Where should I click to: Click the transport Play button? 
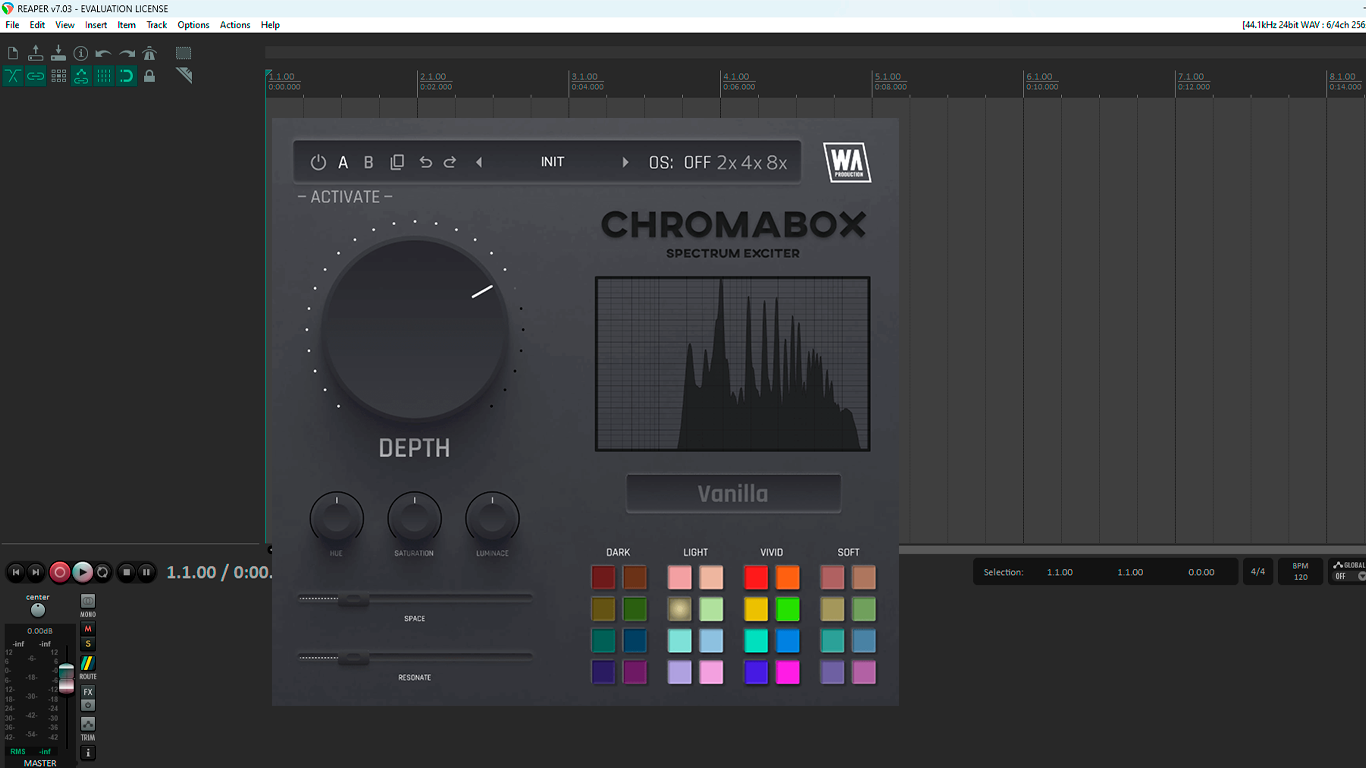pyautogui.click(x=83, y=572)
